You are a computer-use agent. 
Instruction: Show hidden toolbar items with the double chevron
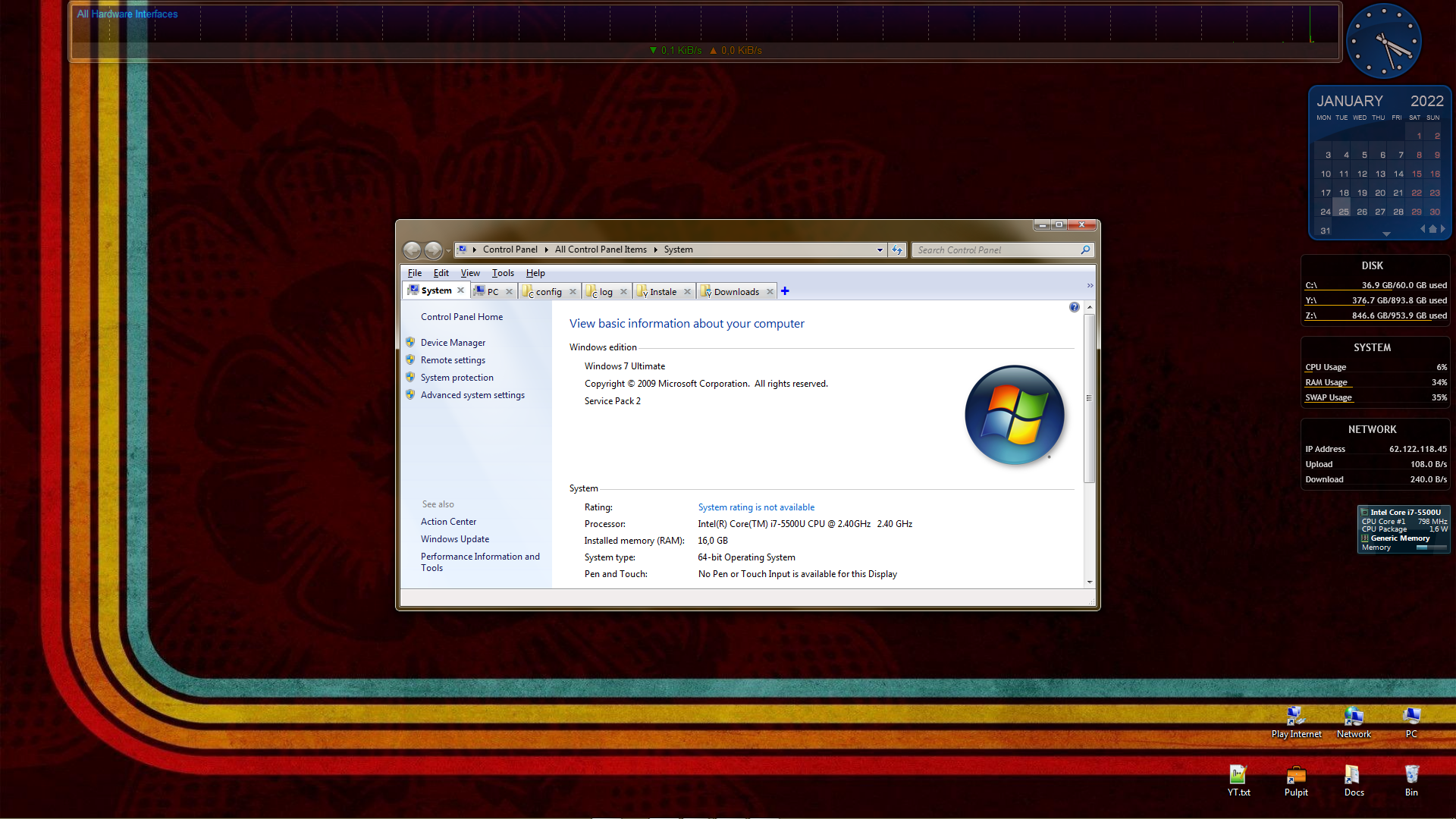[x=1090, y=286]
